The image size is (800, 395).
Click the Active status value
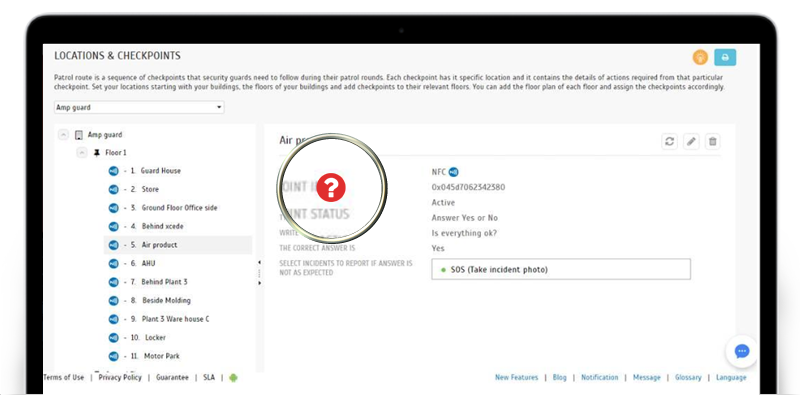click(x=443, y=203)
